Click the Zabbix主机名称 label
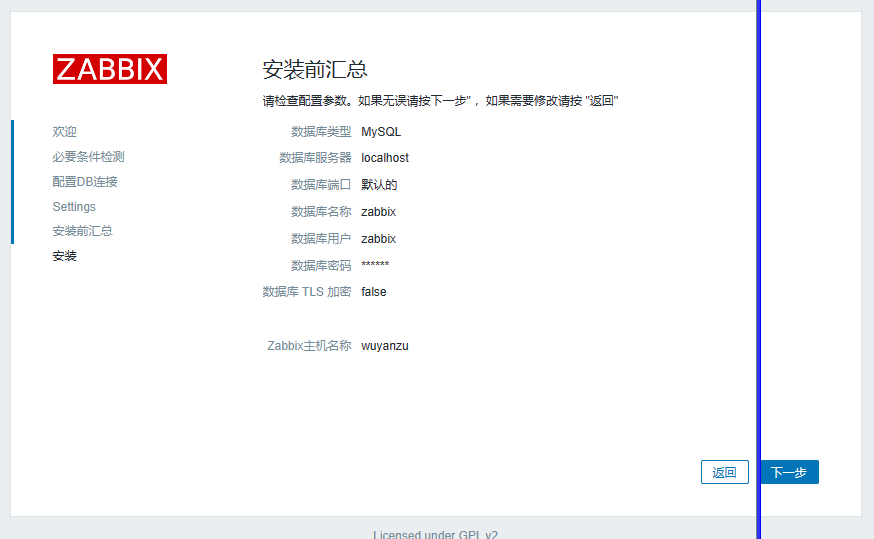Screen dimensions: 874x539 pos(309,346)
